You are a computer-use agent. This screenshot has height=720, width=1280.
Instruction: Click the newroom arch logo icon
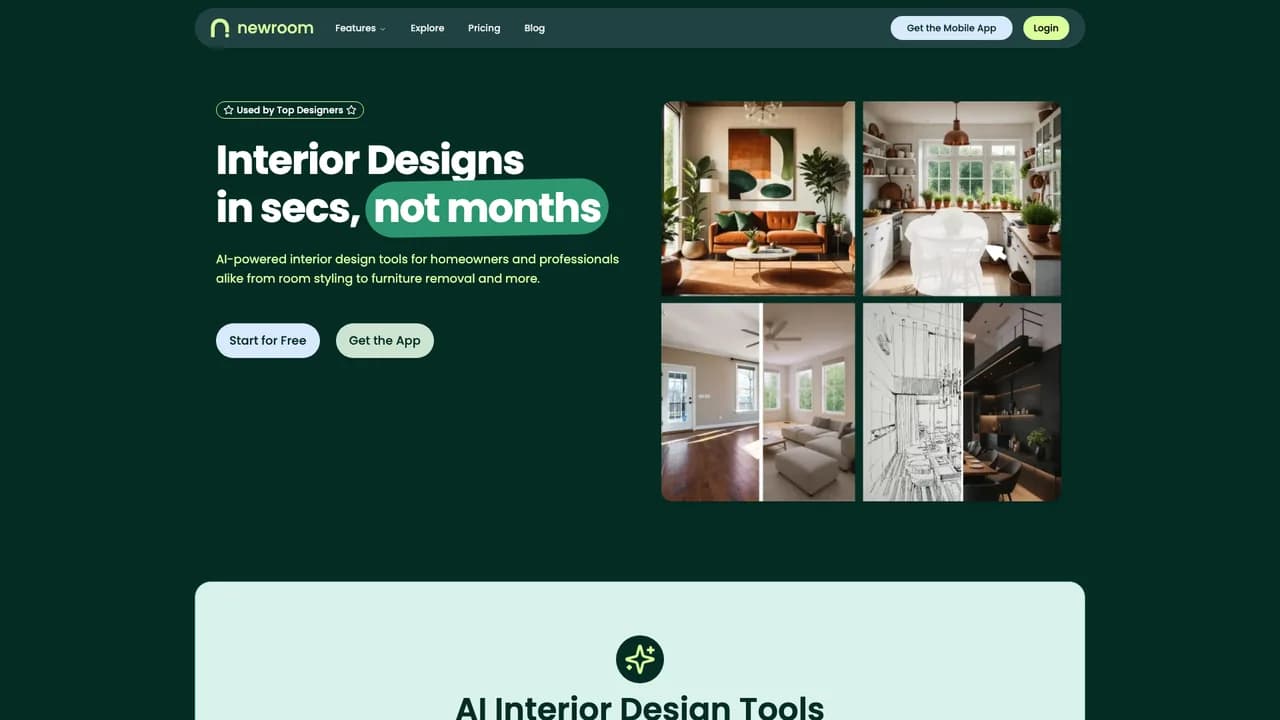[x=220, y=28]
